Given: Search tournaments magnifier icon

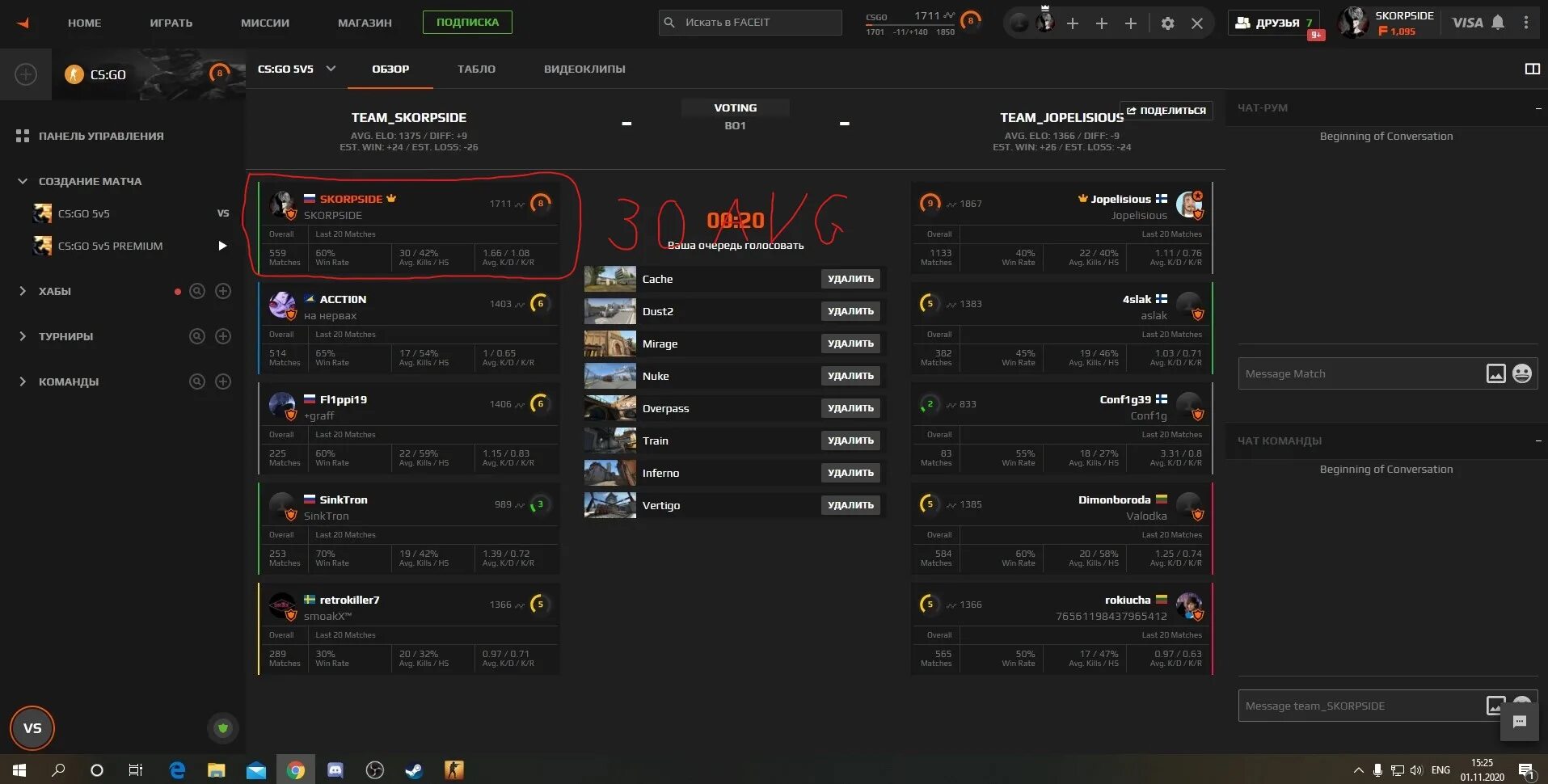Looking at the screenshot, I should pos(196,336).
